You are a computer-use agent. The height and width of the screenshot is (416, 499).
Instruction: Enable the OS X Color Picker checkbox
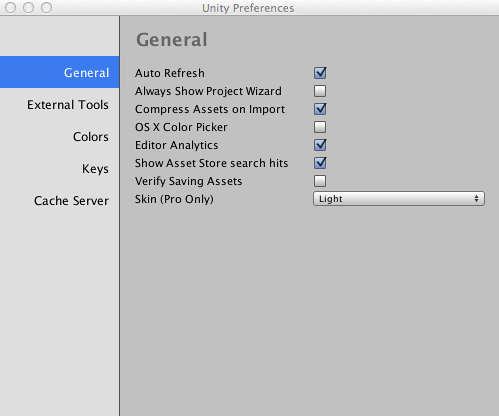[320, 127]
